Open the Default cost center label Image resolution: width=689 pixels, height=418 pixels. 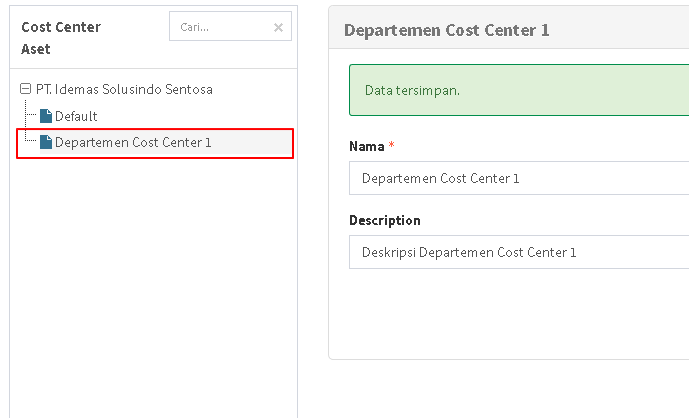coord(76,116)
